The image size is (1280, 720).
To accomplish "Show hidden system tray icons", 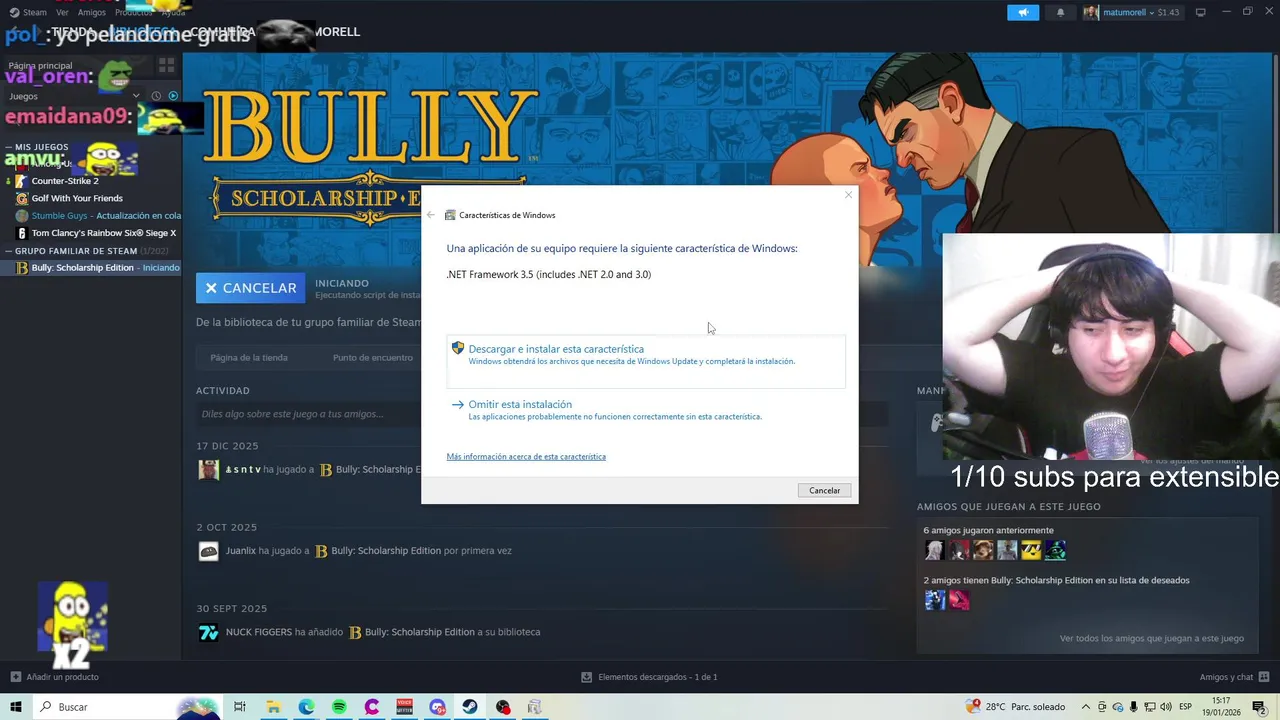I will [x=1085, y=707].
